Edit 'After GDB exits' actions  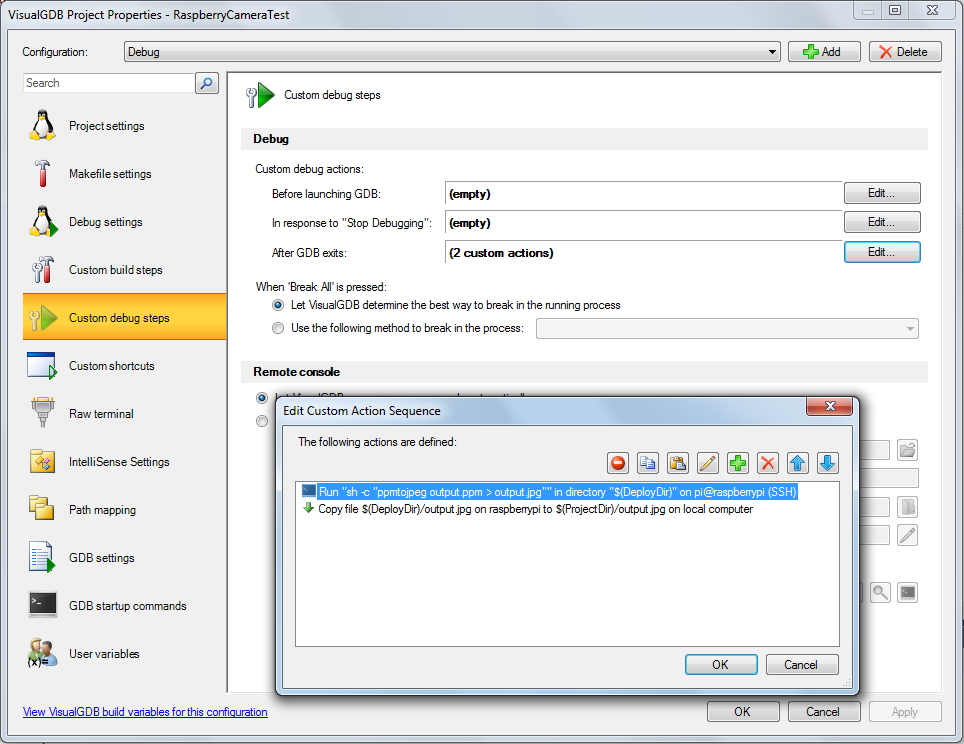[x=882, y=252]
